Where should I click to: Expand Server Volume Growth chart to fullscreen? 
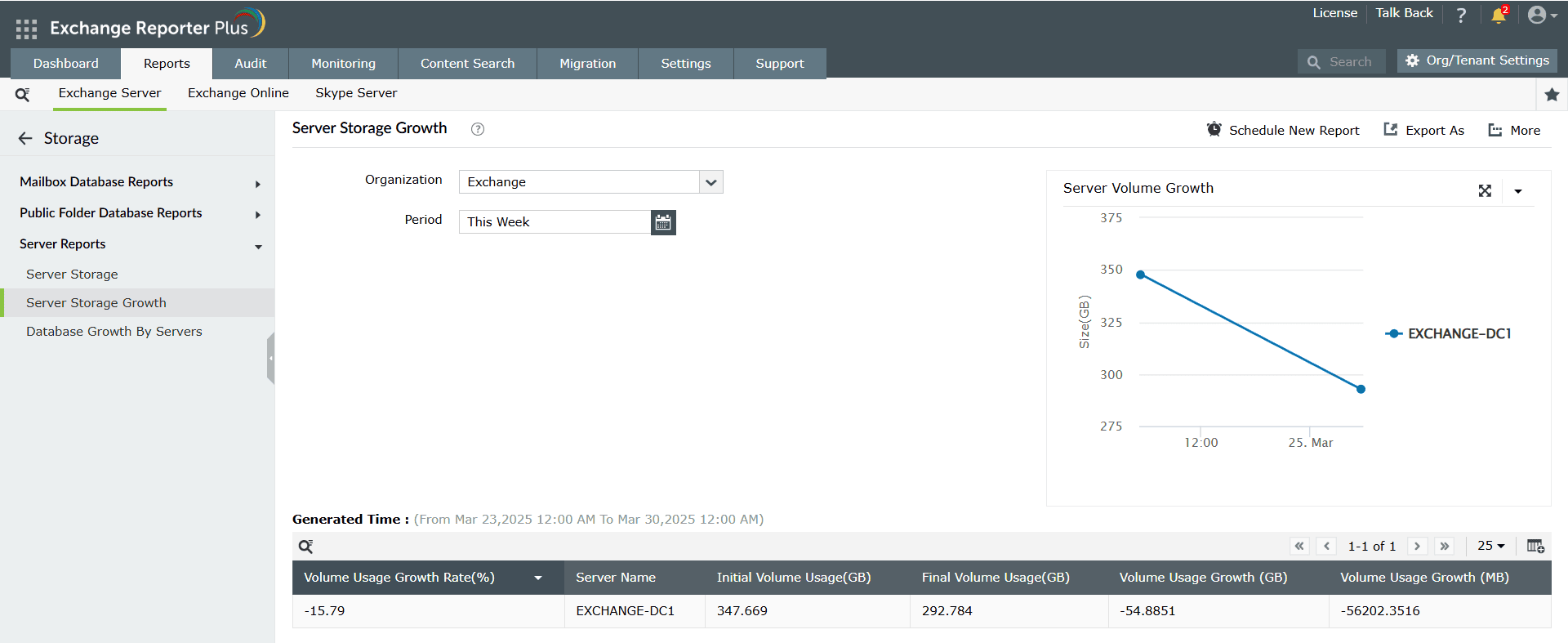[1485, 190]
